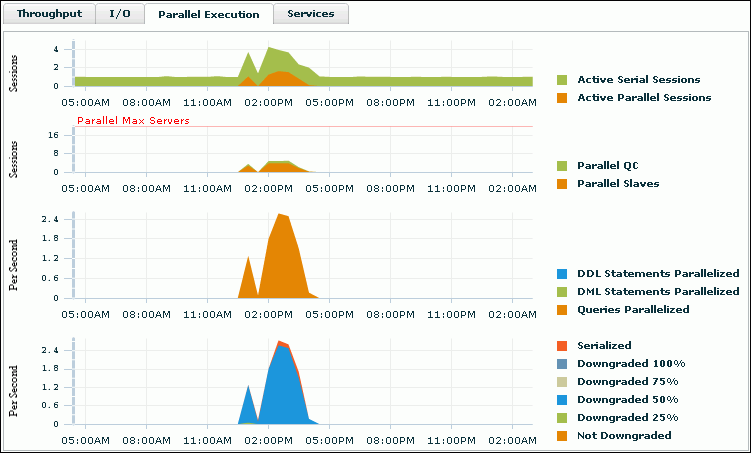Click the blue DDL Statements Parallelized swatch
Screen dimensions: 751x453
click(562, 273)
